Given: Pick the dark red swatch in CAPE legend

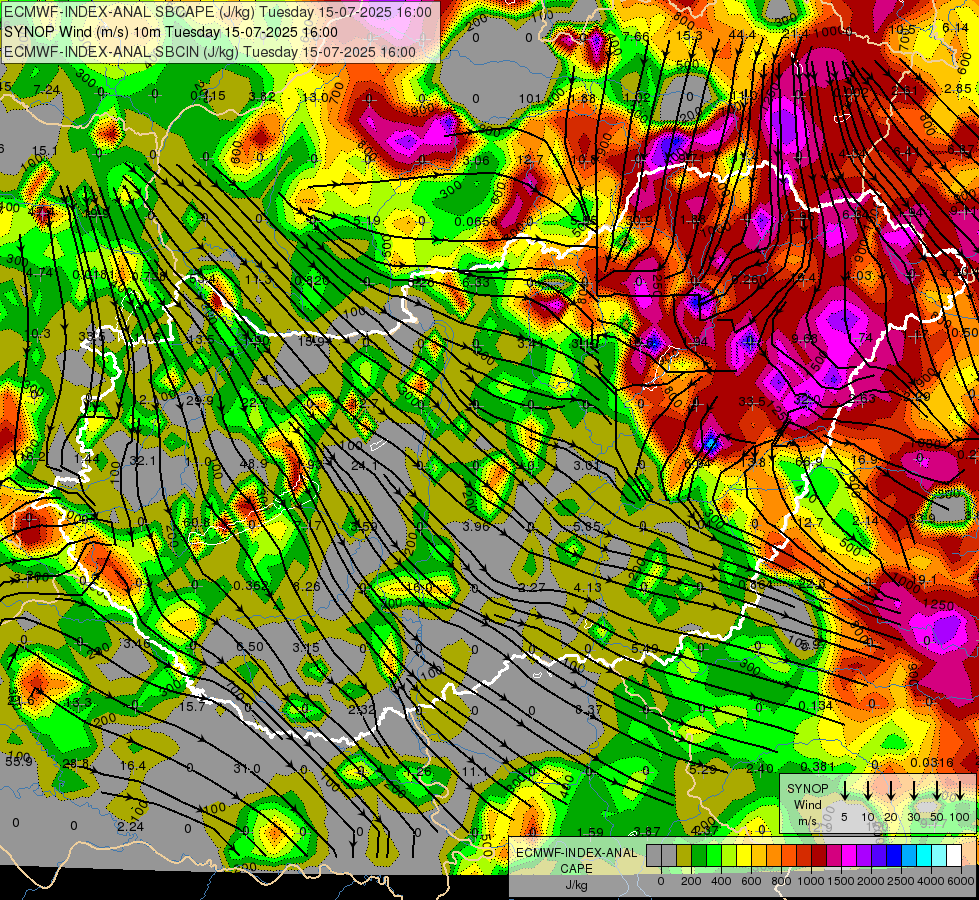Looking at the screenshot, I should tap(819, 856).
